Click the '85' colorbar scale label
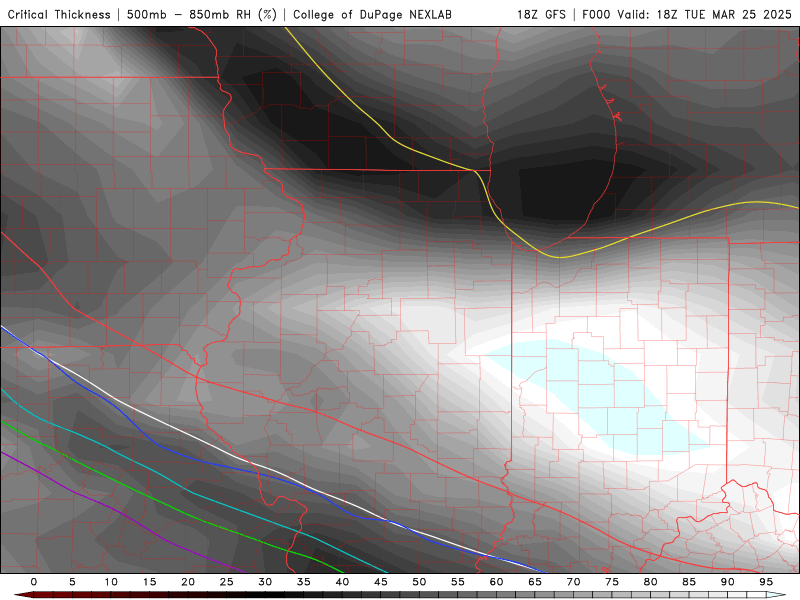 689,582
